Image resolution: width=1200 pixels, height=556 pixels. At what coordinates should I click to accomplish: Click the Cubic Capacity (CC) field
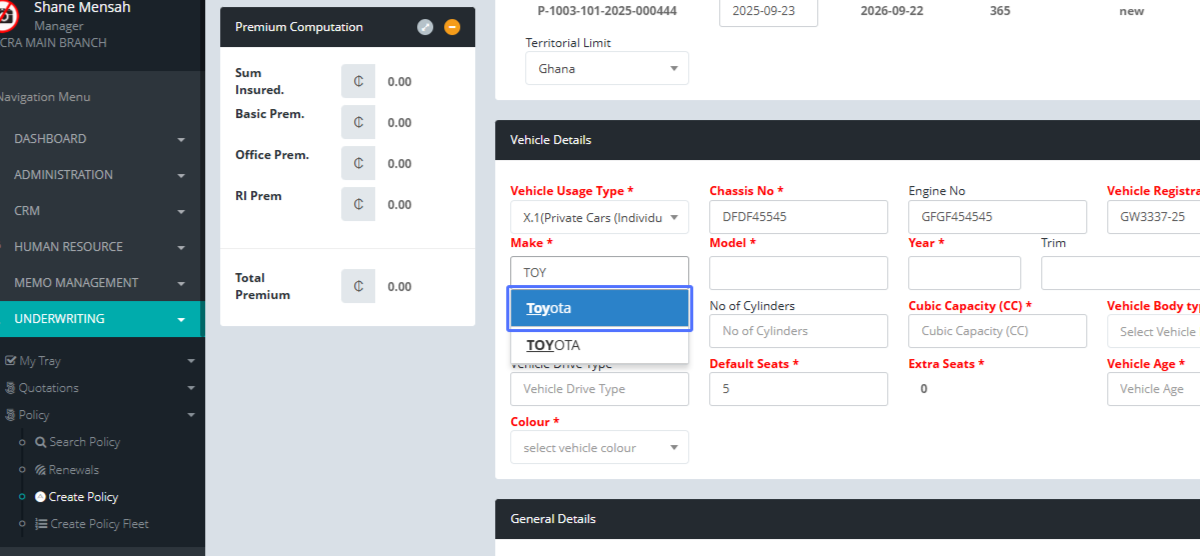[996, 331]
